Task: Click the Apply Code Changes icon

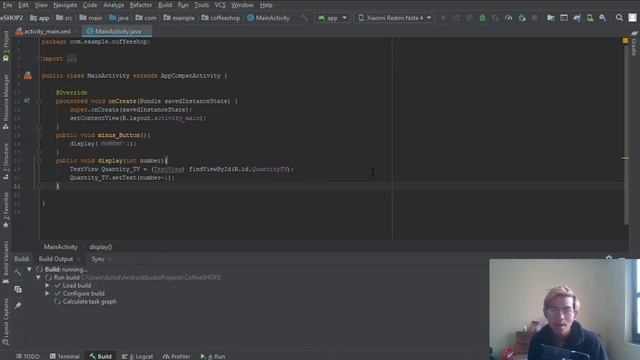Action: 469,18
